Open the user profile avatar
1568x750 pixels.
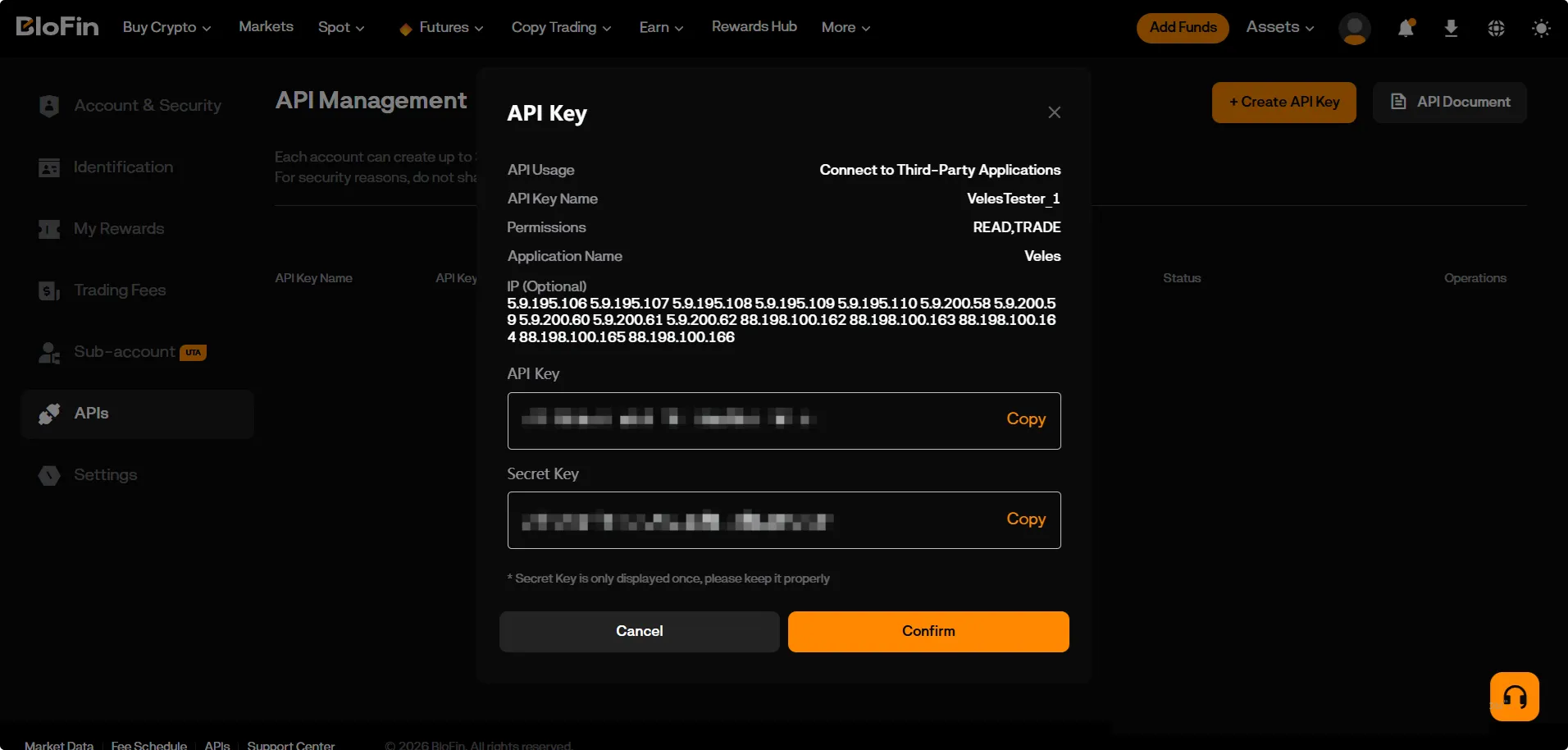click(1354, 28)
